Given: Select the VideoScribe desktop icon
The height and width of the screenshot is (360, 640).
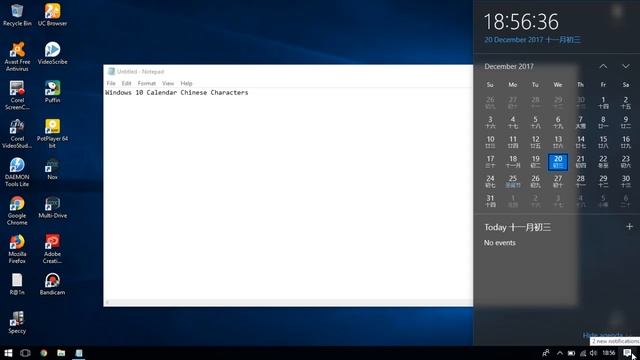Looking at the screenshot, I should (52, 53).
